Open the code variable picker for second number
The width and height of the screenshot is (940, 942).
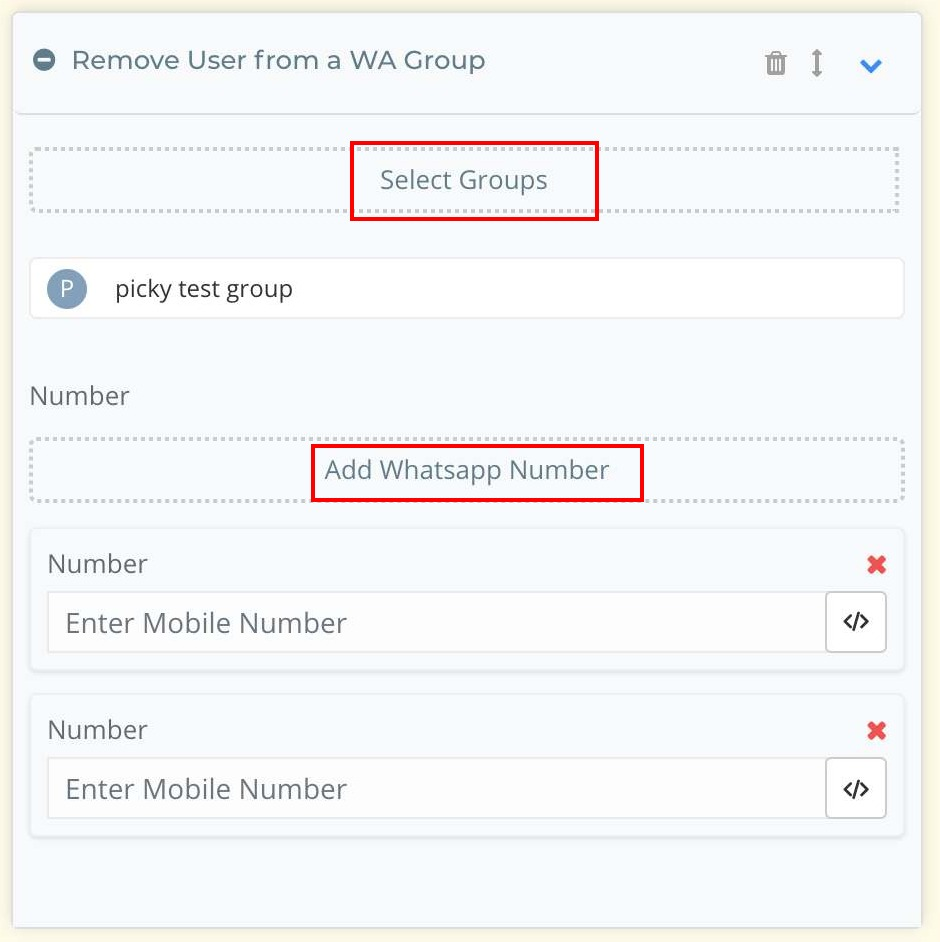(856, 788)
